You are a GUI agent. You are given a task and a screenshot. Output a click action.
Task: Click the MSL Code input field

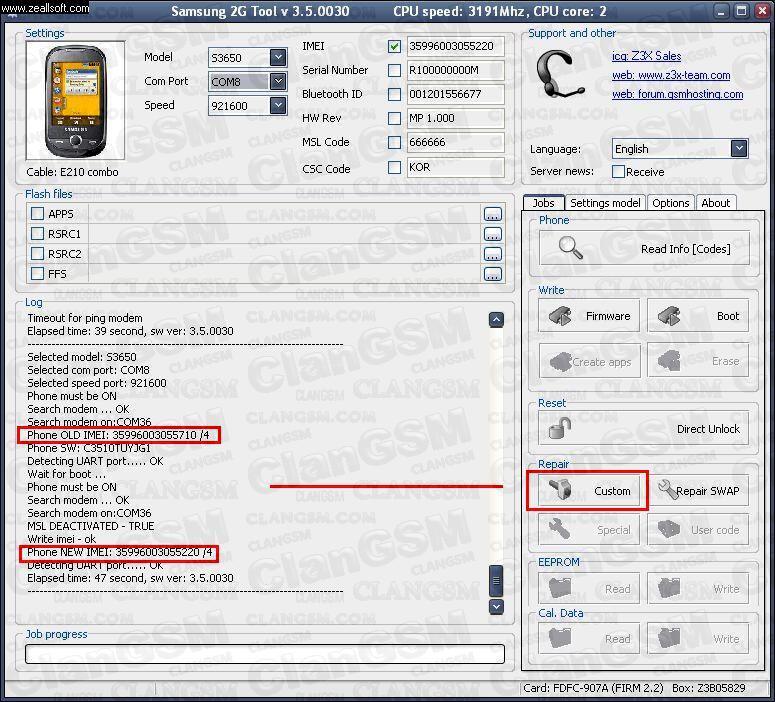(455, 142)
